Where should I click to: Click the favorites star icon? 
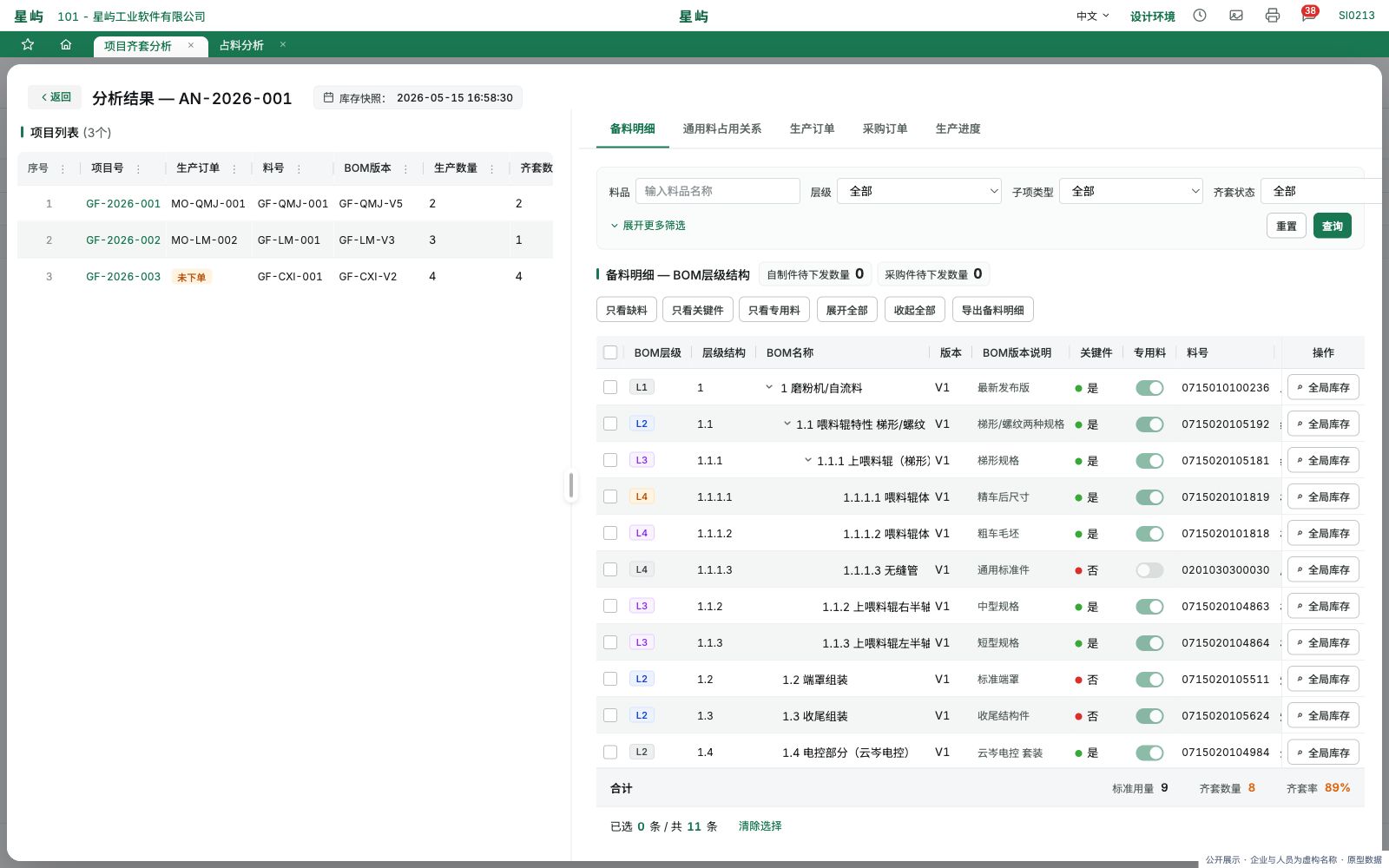coord(28,45)
